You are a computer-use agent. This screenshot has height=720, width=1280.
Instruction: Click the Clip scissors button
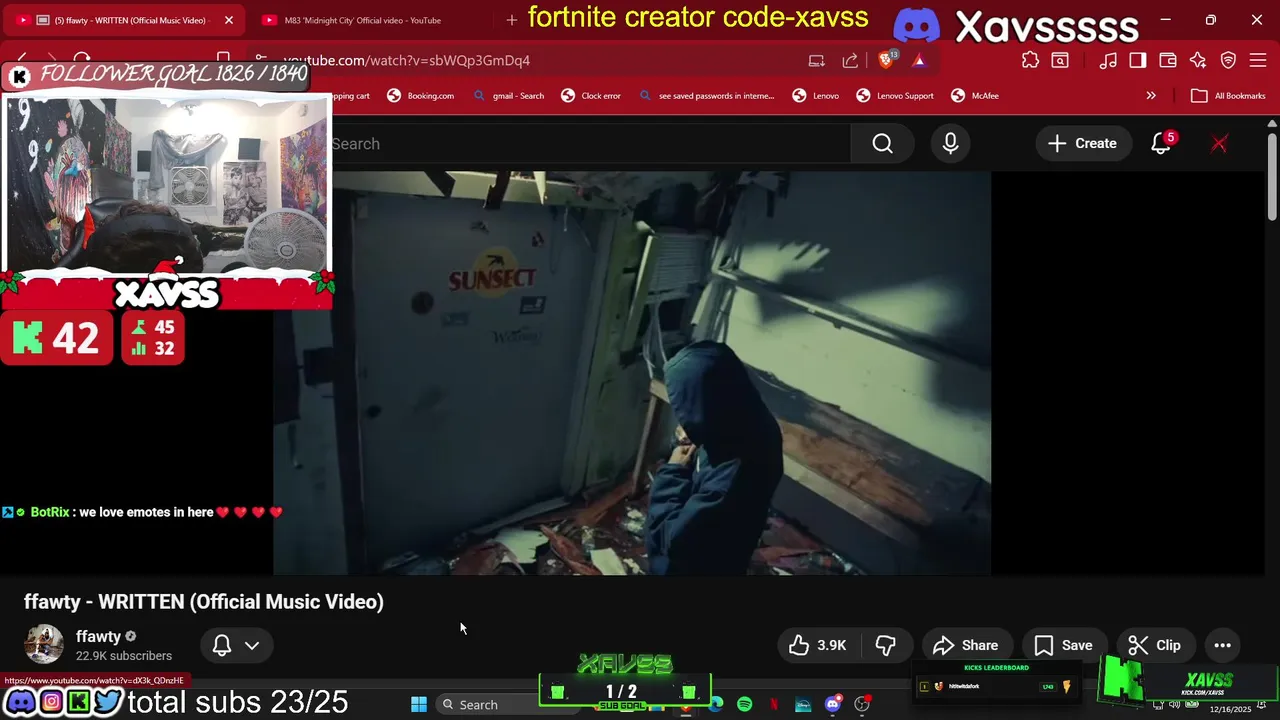click(1154, 645)
